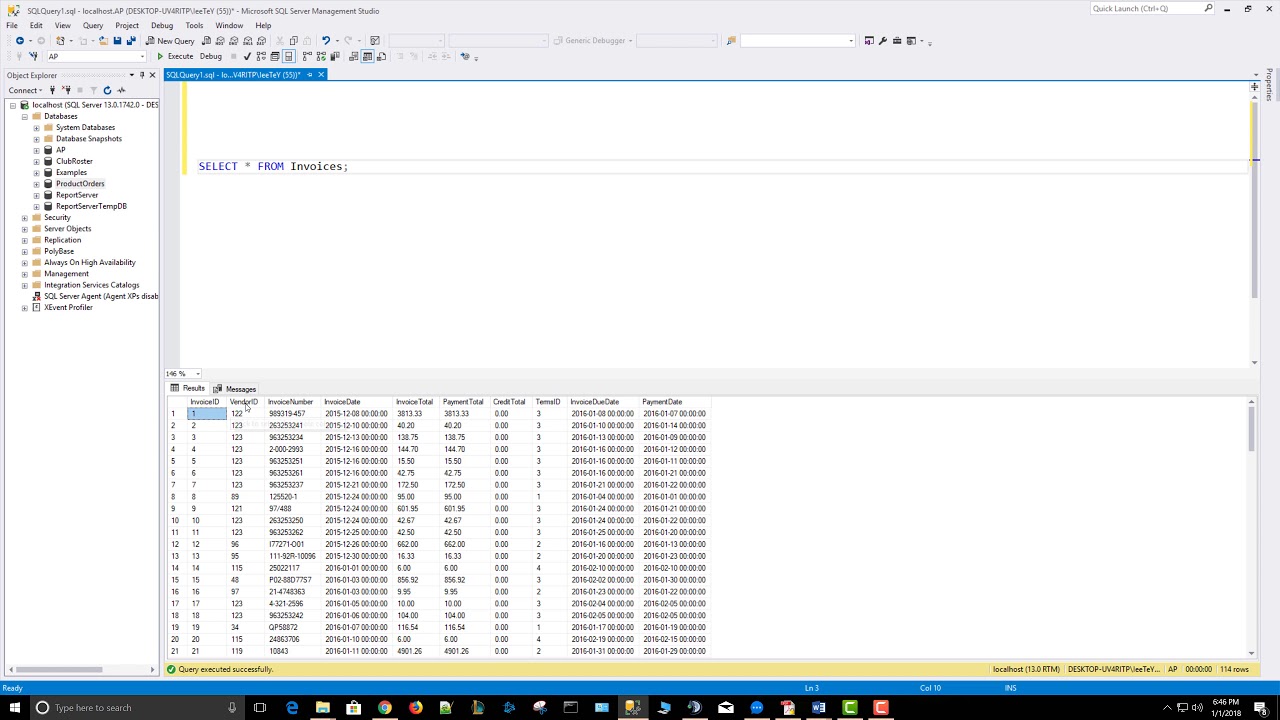Close the Object Explorer panel
Screen dimensions: 1280x720
tap(152, 75)
